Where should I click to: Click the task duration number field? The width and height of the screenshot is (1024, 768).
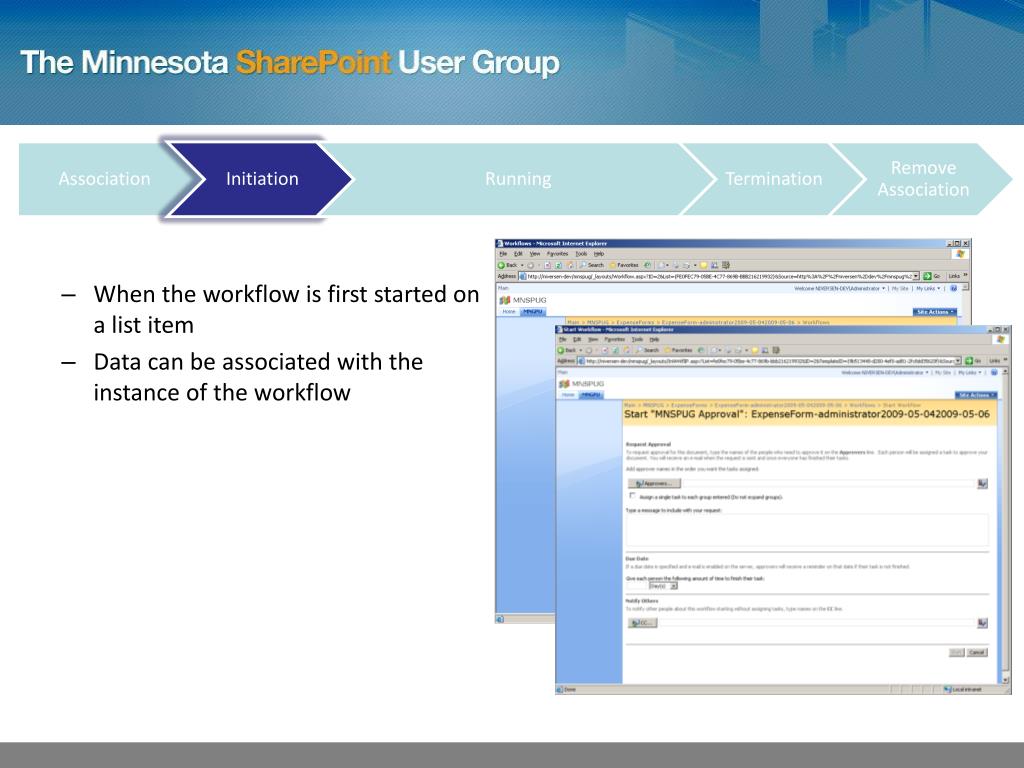click(637, 586)
